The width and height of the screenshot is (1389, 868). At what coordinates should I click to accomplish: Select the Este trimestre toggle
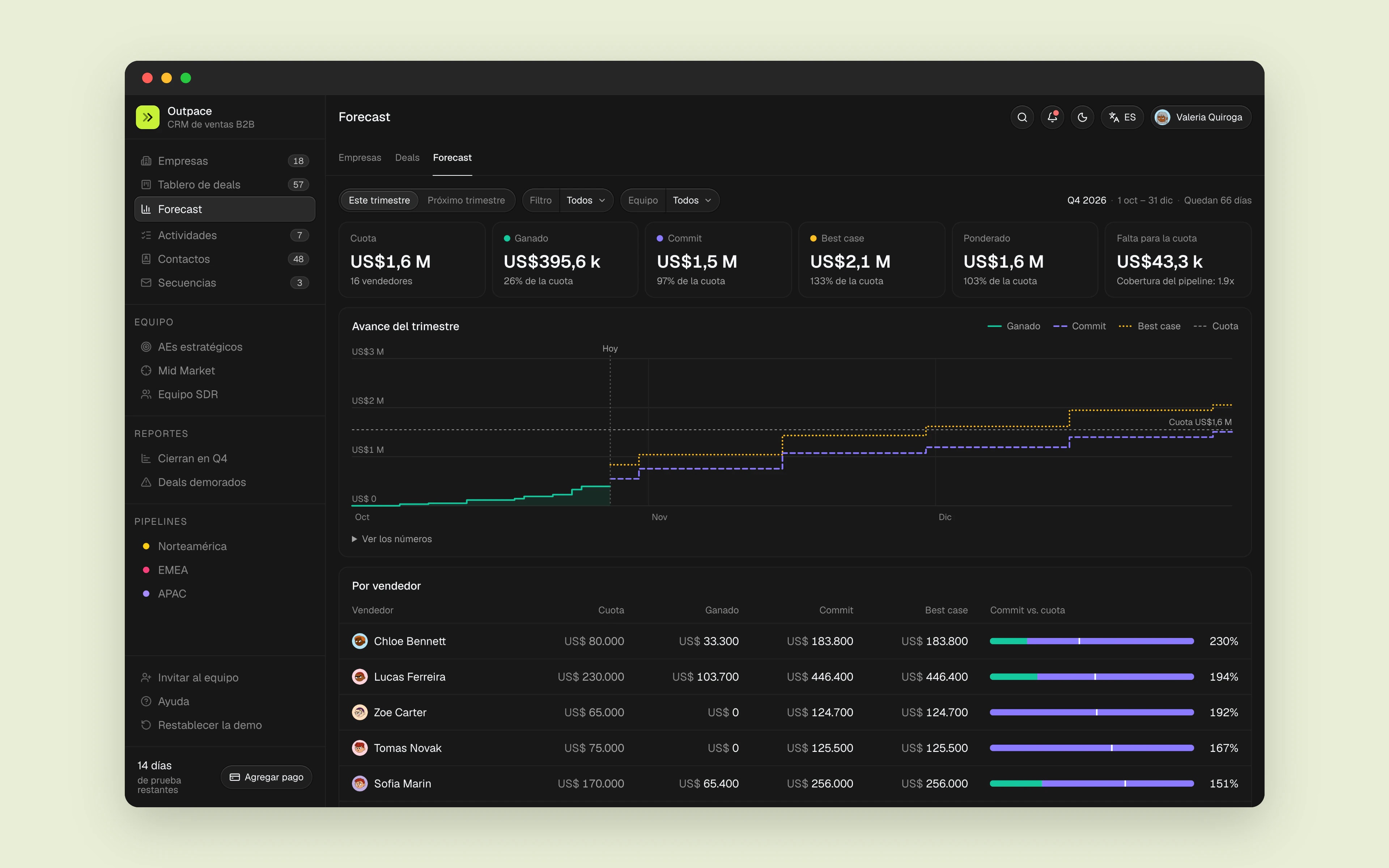coord(379,200)
